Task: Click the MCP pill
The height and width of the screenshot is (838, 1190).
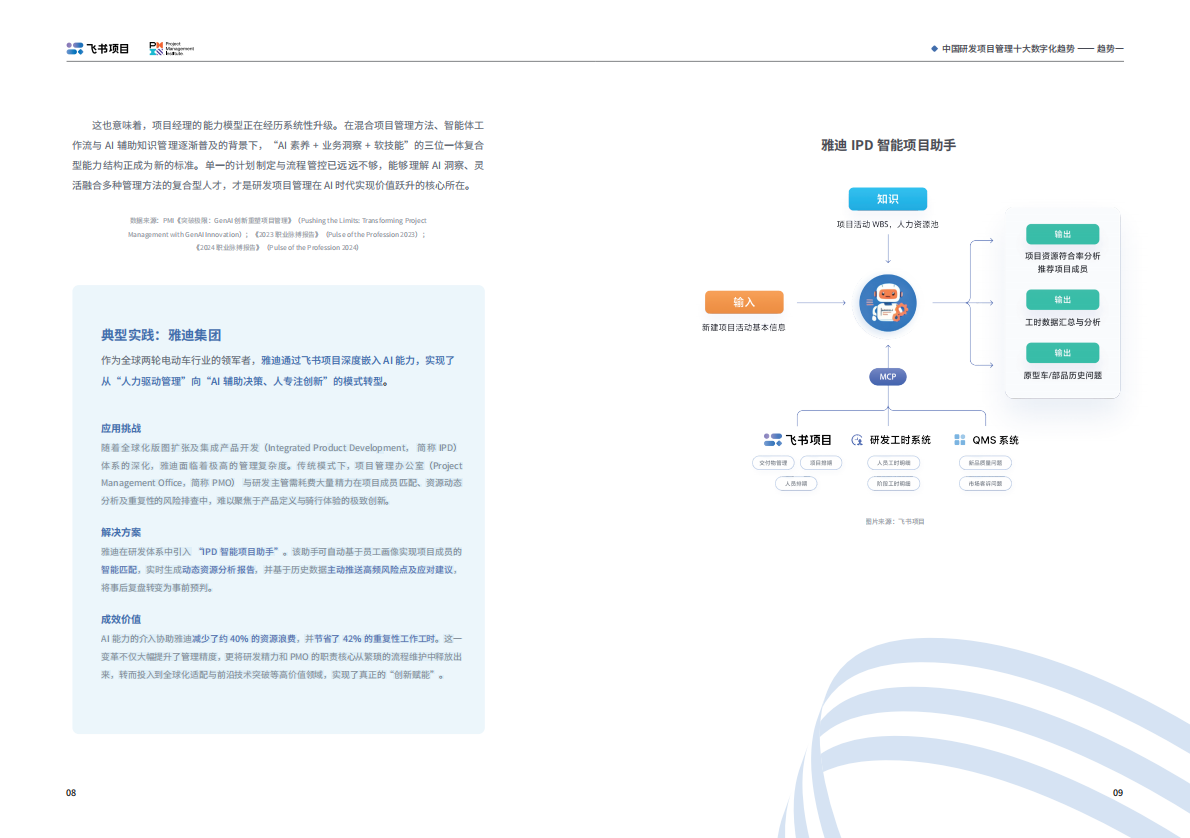Action: (887, 376)
